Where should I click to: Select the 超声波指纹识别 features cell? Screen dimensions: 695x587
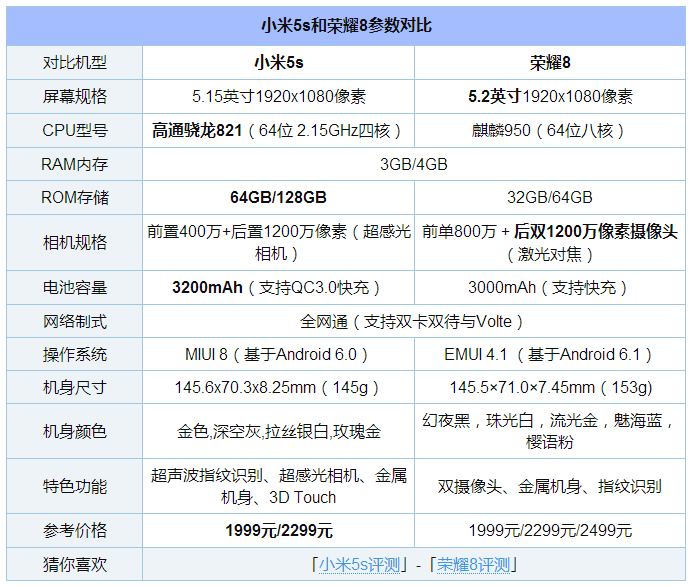click(279, 486)
